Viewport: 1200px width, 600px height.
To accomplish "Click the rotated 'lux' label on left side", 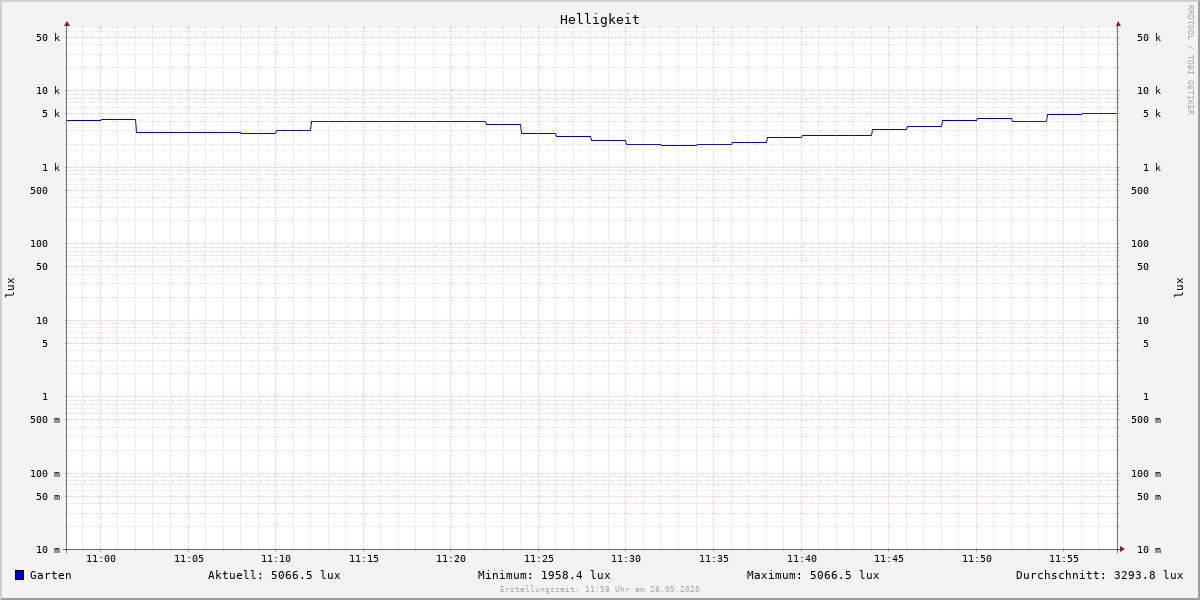I will click(10, 288).
